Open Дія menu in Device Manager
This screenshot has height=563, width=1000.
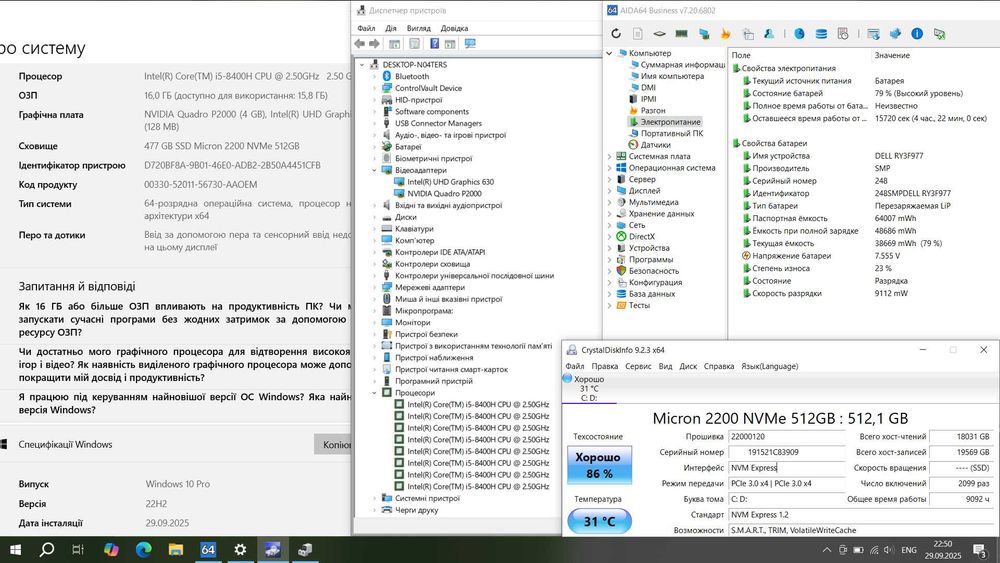tap(391, 28)
